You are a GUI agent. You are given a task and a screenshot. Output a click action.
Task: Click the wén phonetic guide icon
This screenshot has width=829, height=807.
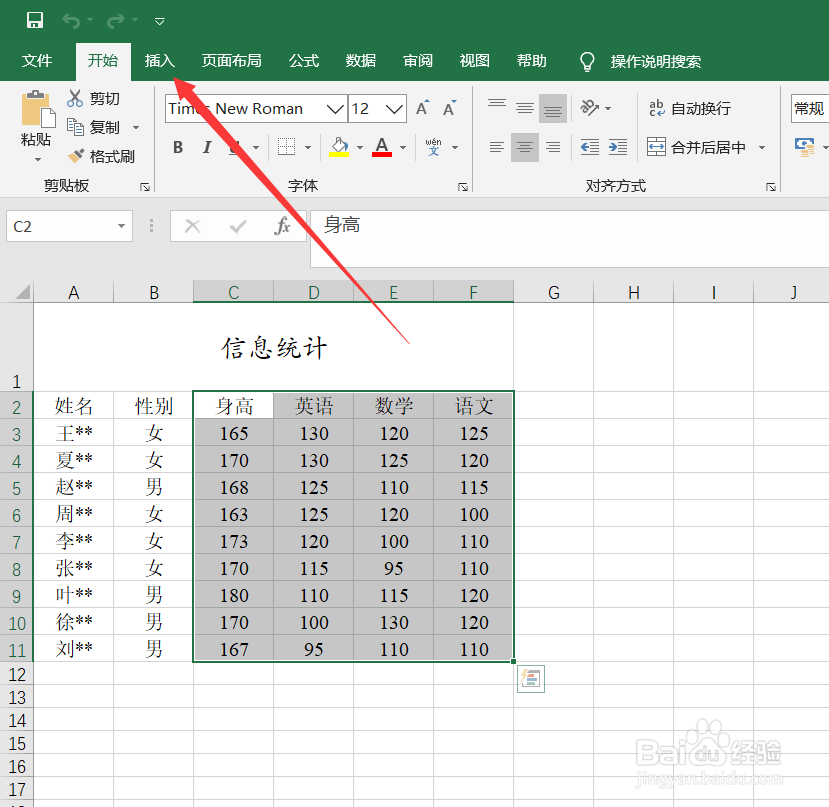coord(434,146)
